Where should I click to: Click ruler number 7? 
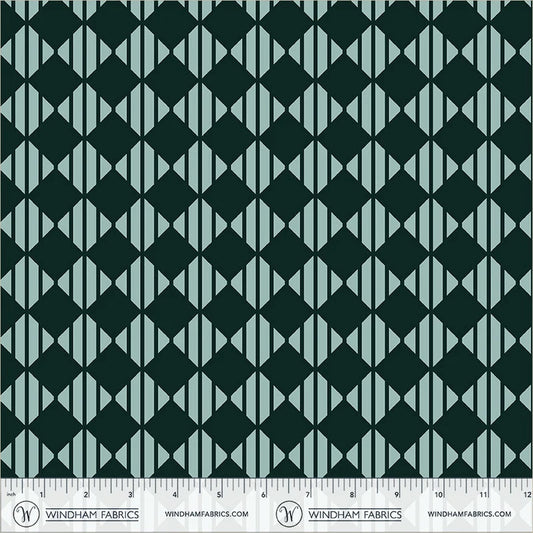click(x=308, y=495)
